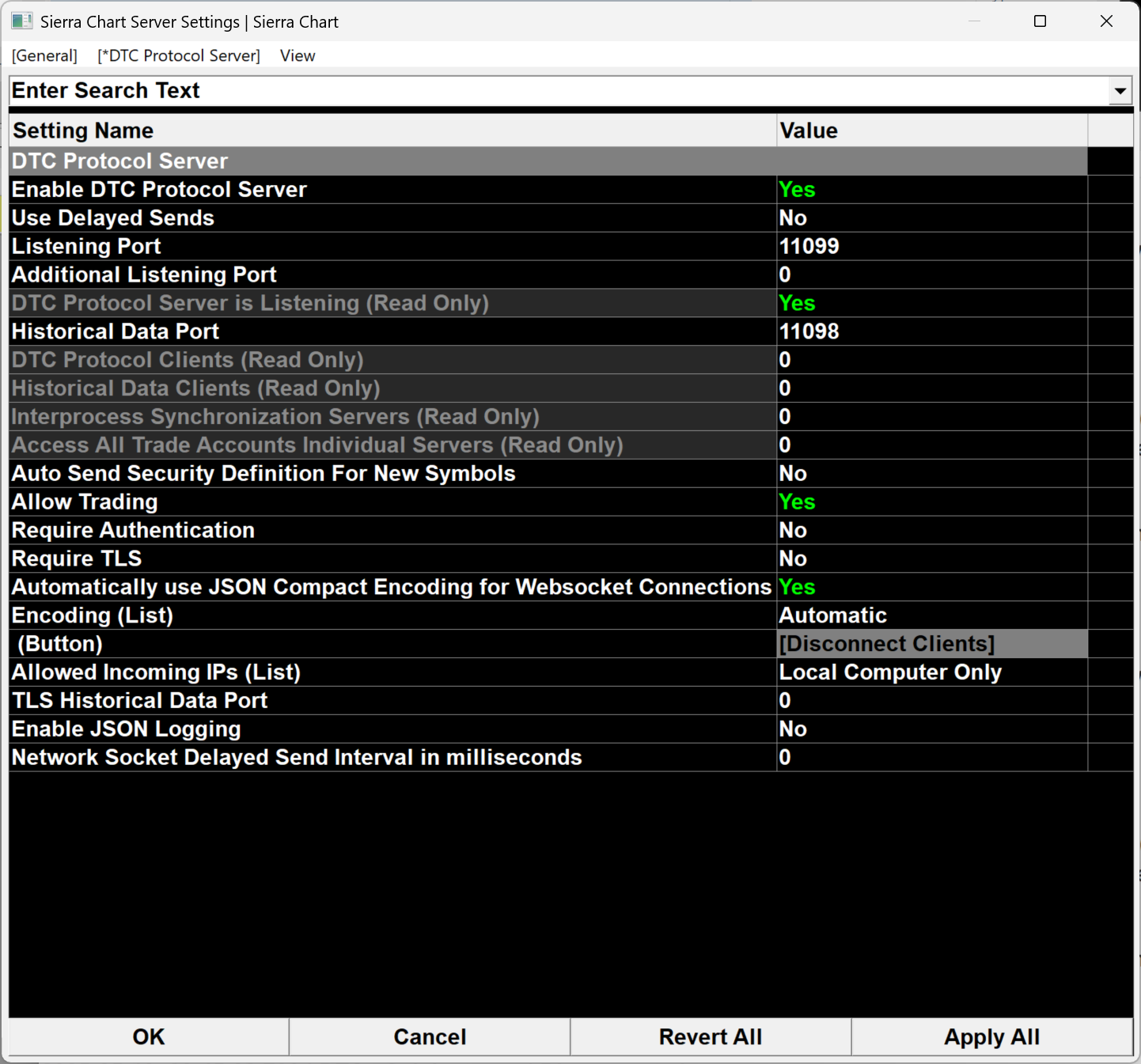Open the View menu

298,55
